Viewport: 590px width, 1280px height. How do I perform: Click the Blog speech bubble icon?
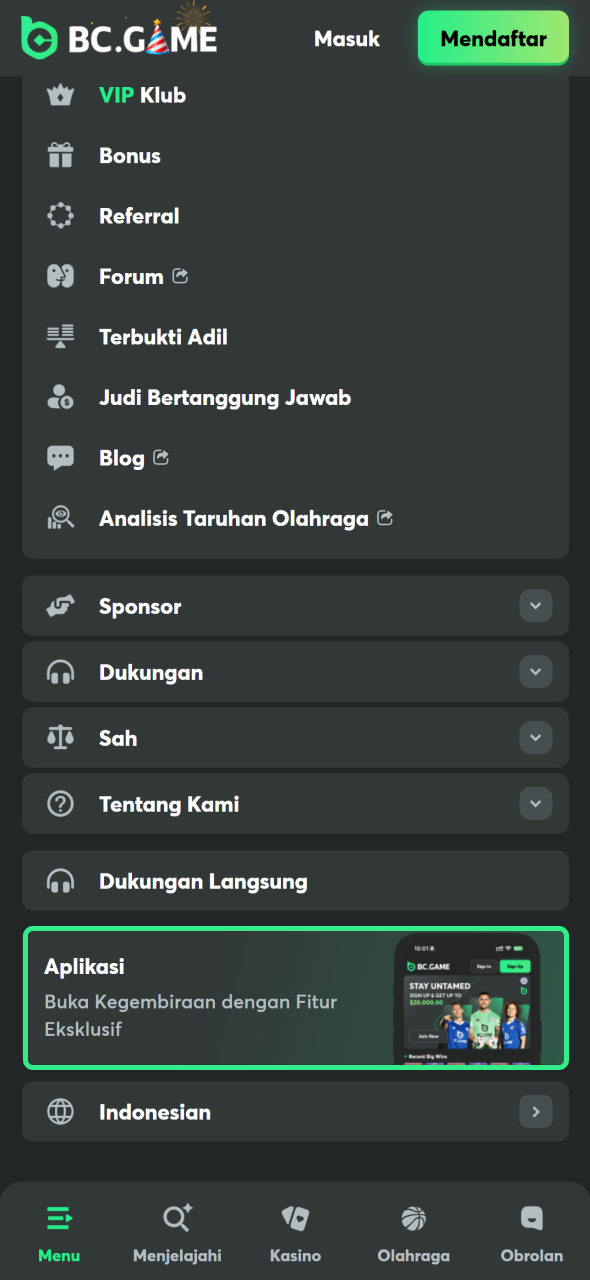pos(60,457)
